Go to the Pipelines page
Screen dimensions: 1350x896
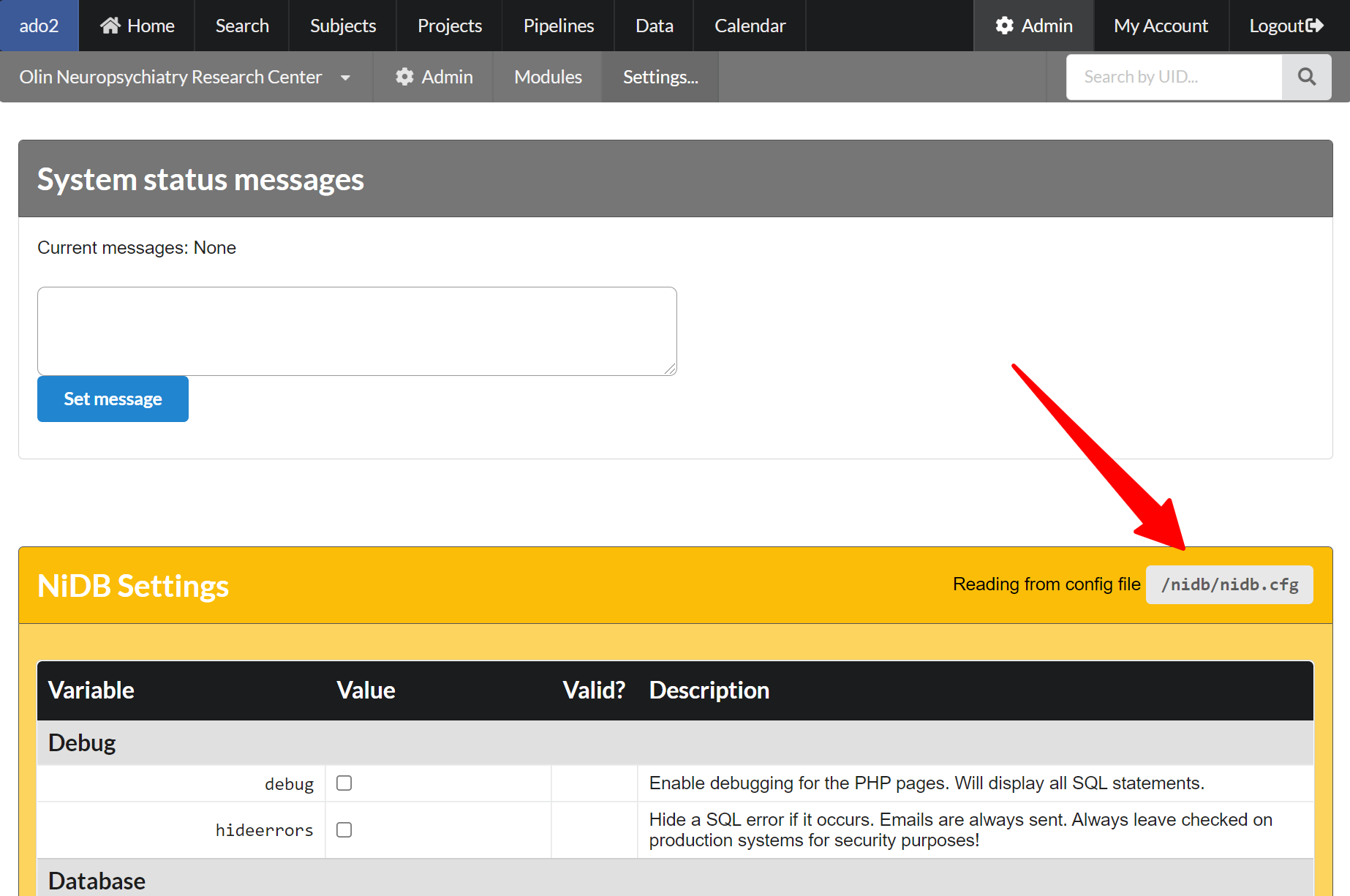558,26
